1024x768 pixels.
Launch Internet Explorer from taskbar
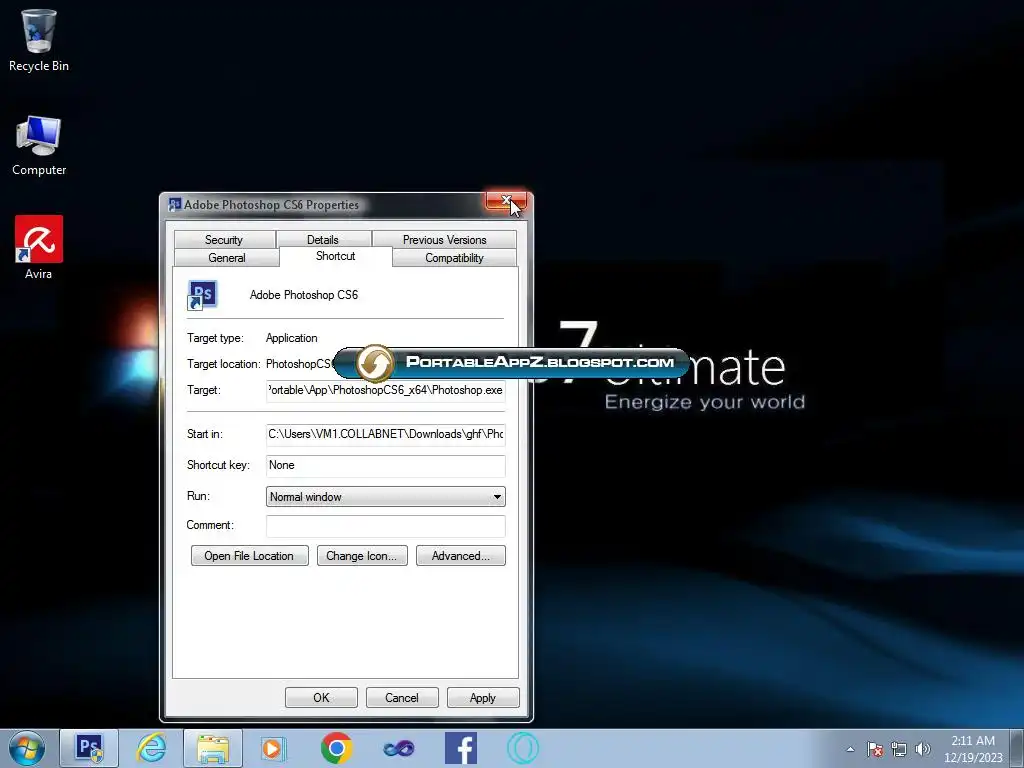(x=151, y=748)
